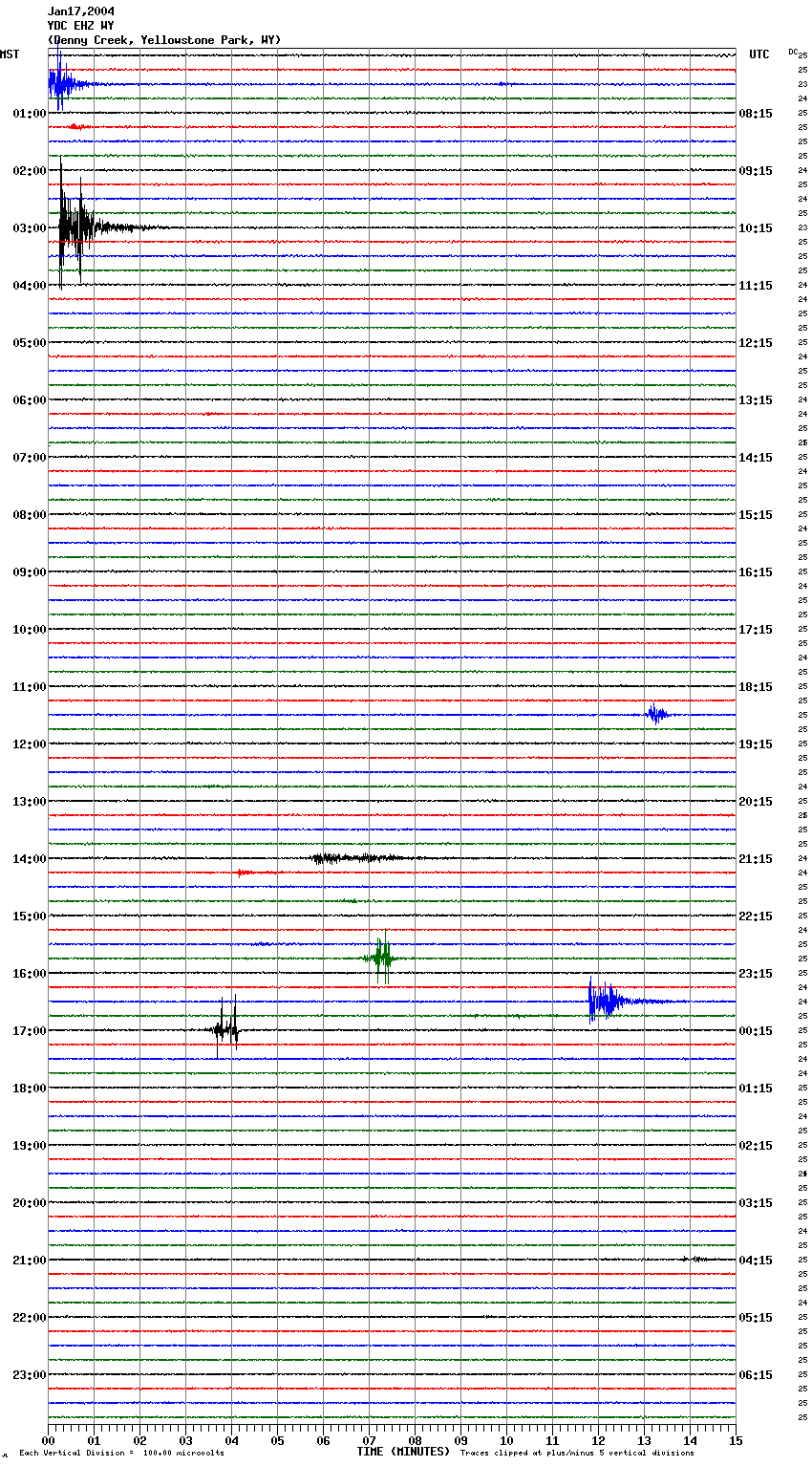Click the MST time zone label
The height and width of the screenshot is (1466, 812).
(x=10, y=54)
